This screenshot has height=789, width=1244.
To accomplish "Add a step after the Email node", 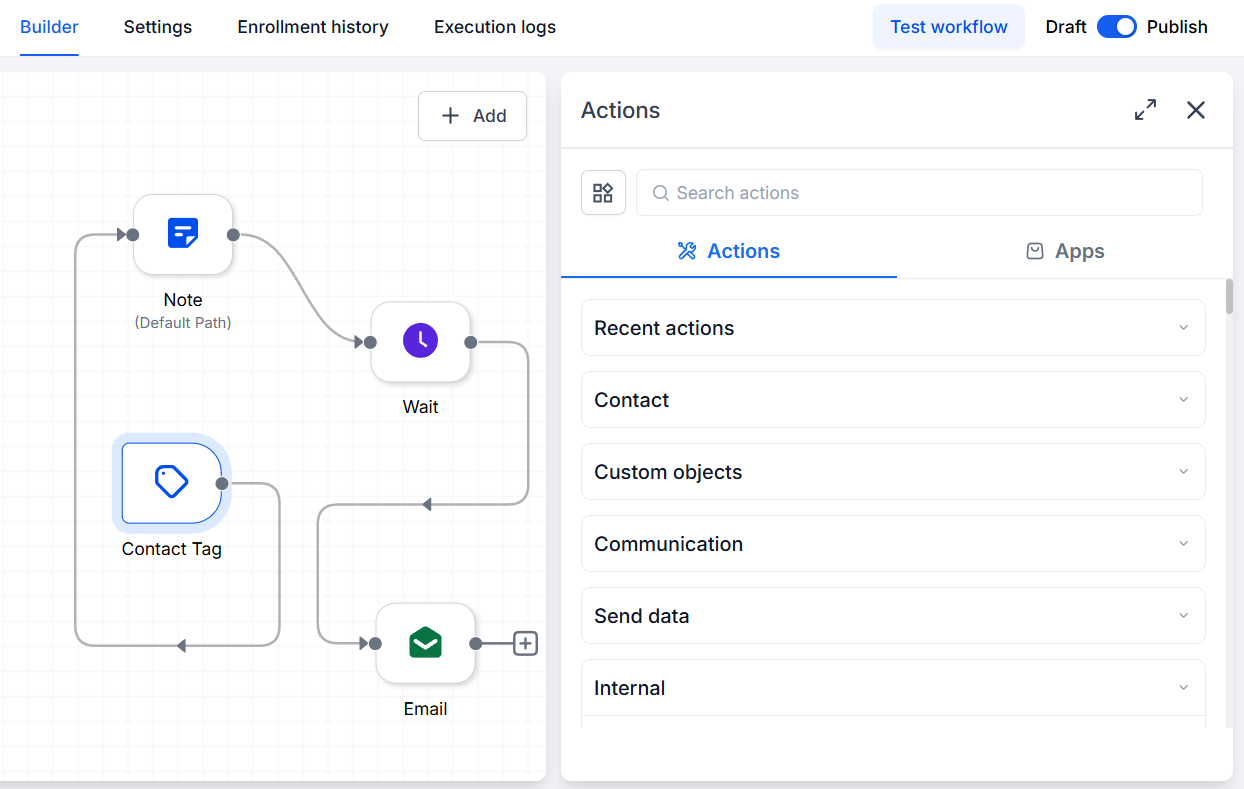I will tap(526, 643).
